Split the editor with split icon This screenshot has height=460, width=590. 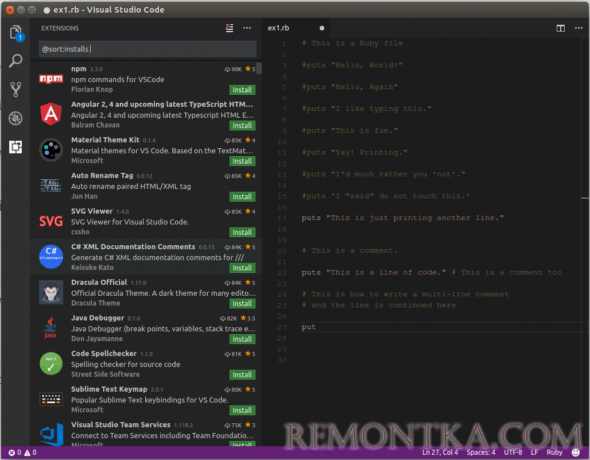(560, 28)
